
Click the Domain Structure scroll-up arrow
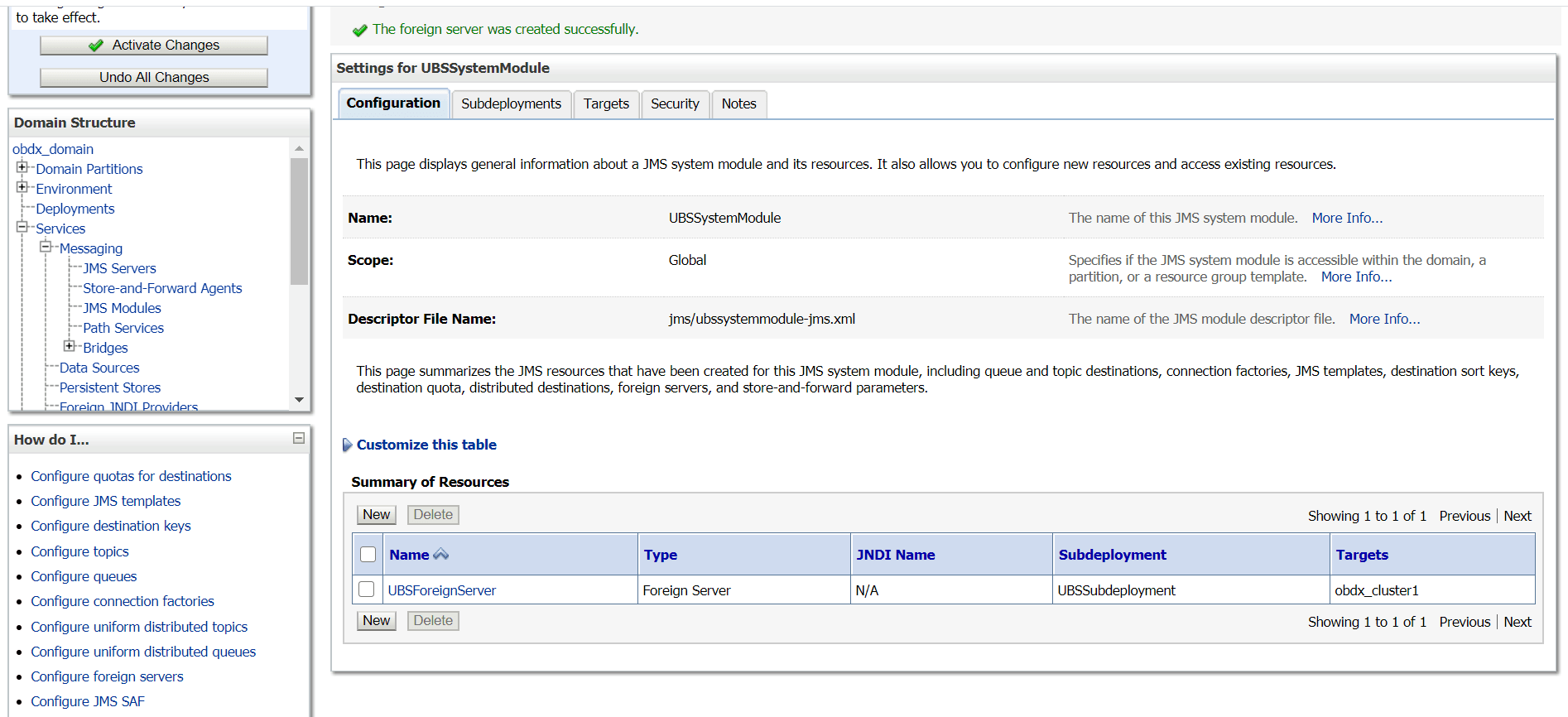[x=299, y=148]
